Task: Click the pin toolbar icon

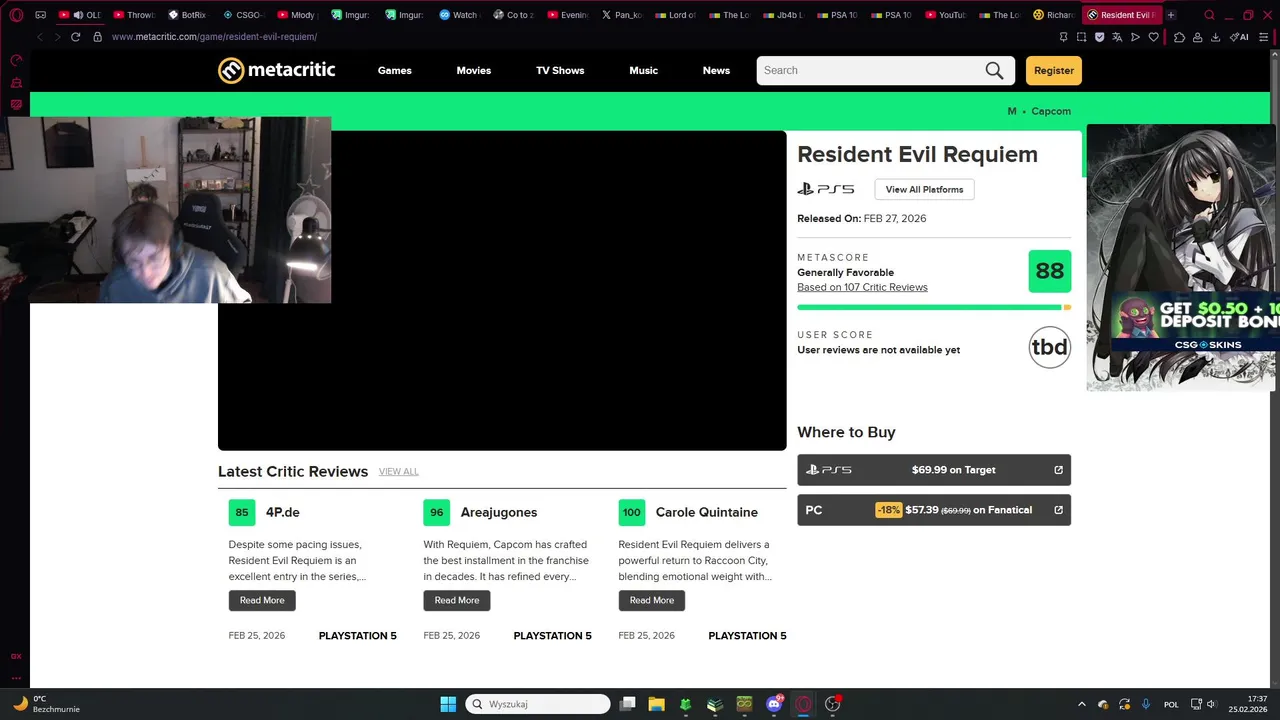Action: click(x=1063, y=37)
